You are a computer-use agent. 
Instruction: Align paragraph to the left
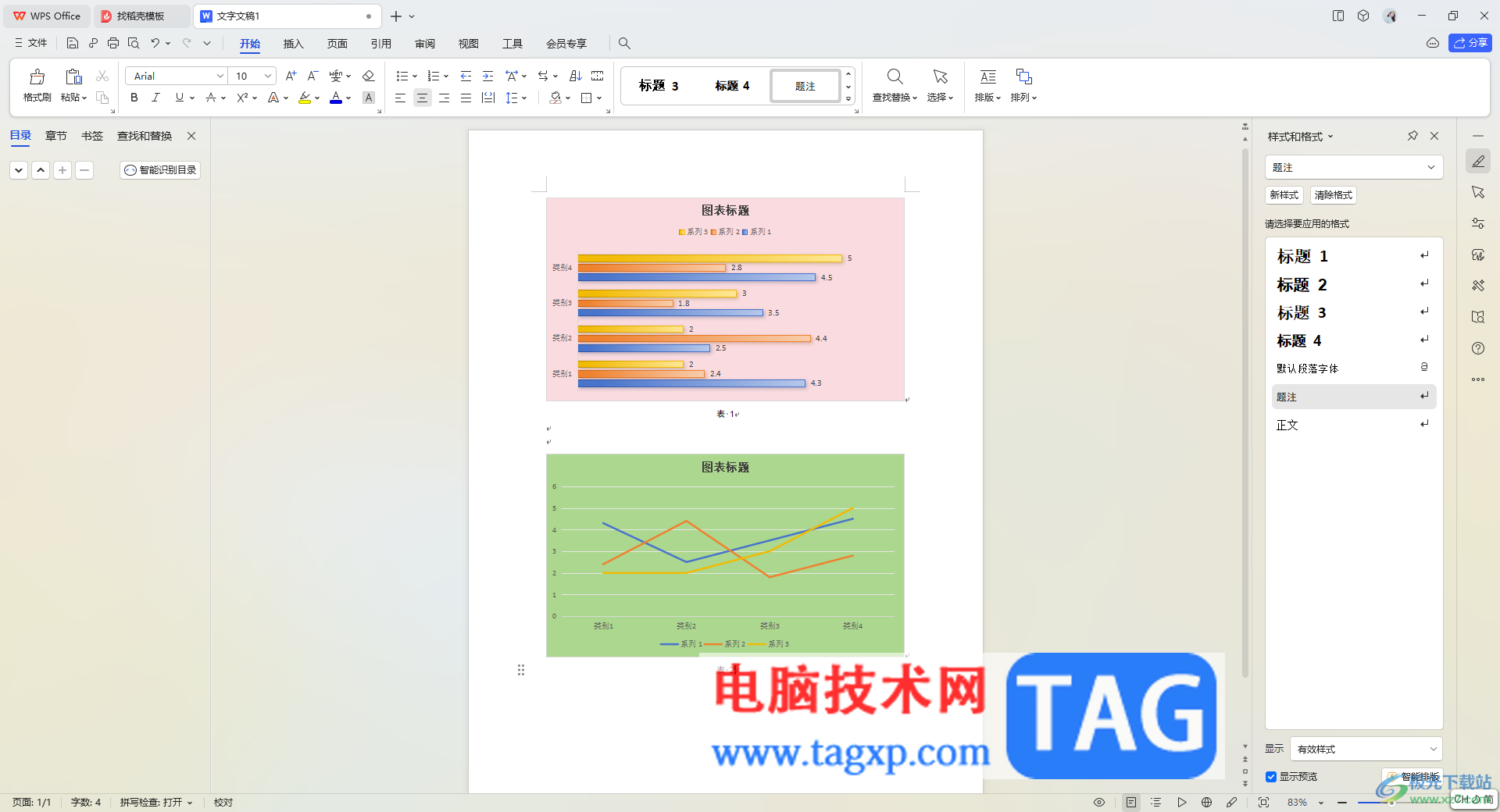tap(400, 98)
